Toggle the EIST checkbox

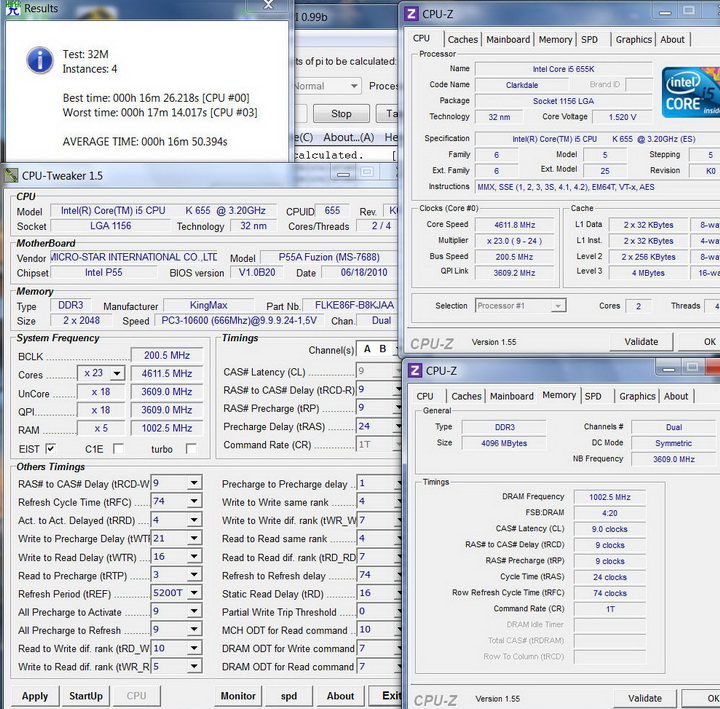click(x=51, y=449)
